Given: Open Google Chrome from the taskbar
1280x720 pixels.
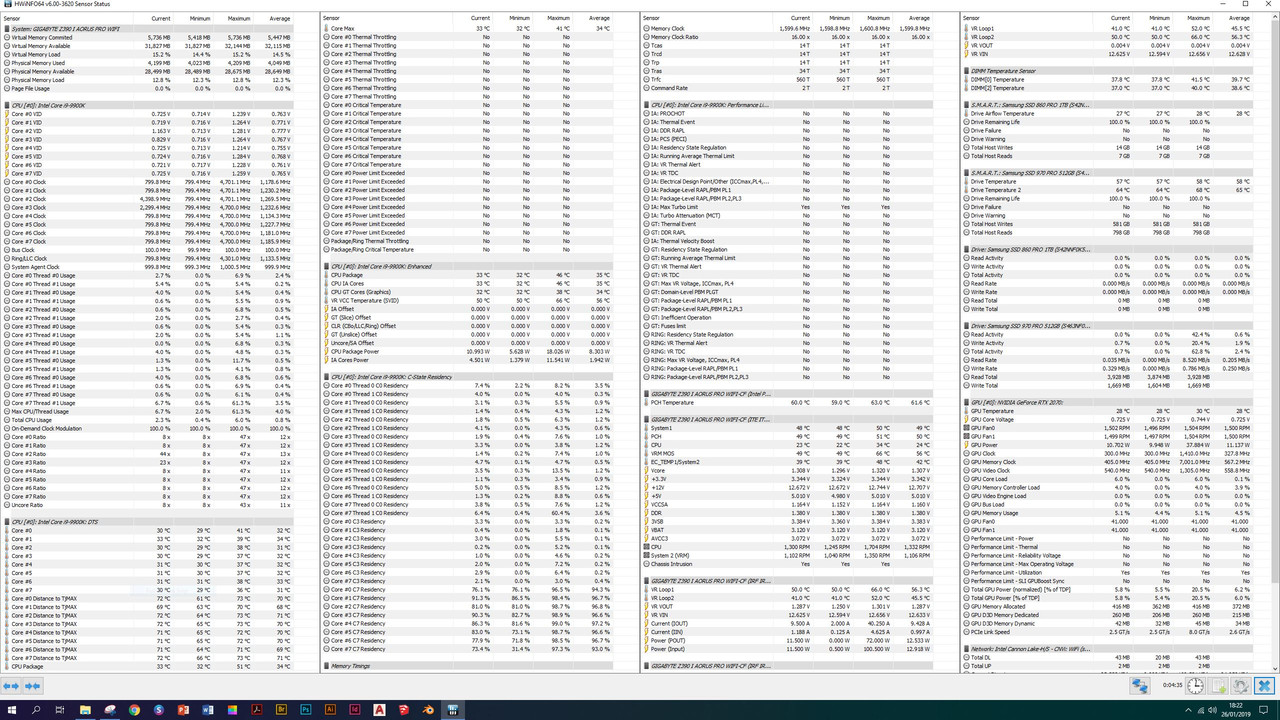Looking at the screenshot, I should [134, 710].
